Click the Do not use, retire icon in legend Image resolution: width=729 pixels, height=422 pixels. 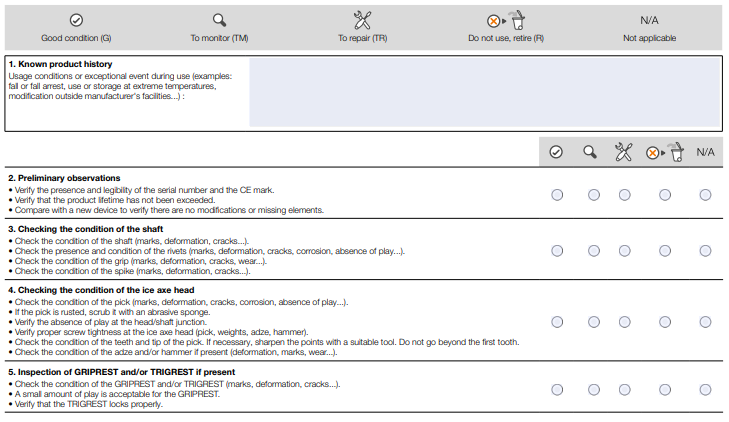(x=505, y=20)
